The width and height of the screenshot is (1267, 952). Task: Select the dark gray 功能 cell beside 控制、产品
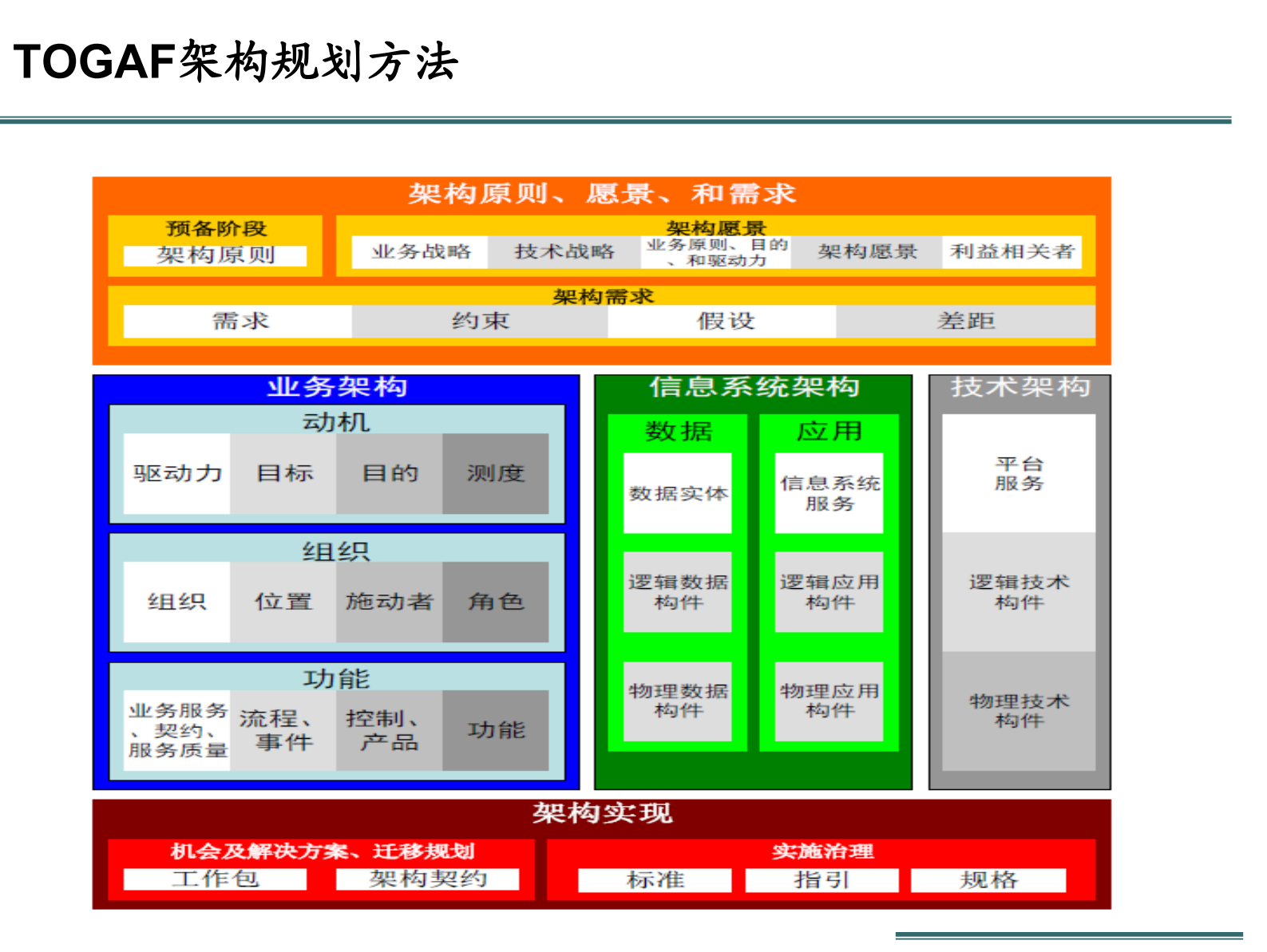tap(496, 730)
